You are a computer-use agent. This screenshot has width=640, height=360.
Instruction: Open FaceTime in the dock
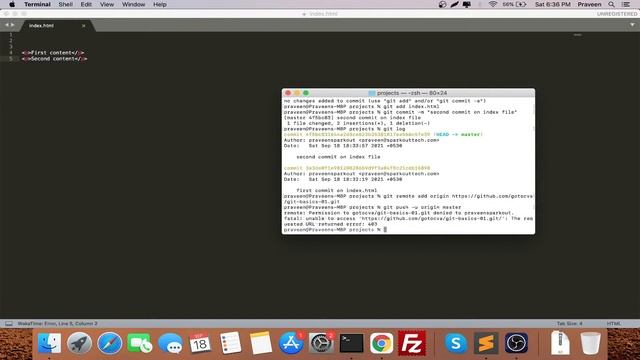[140, 343]
